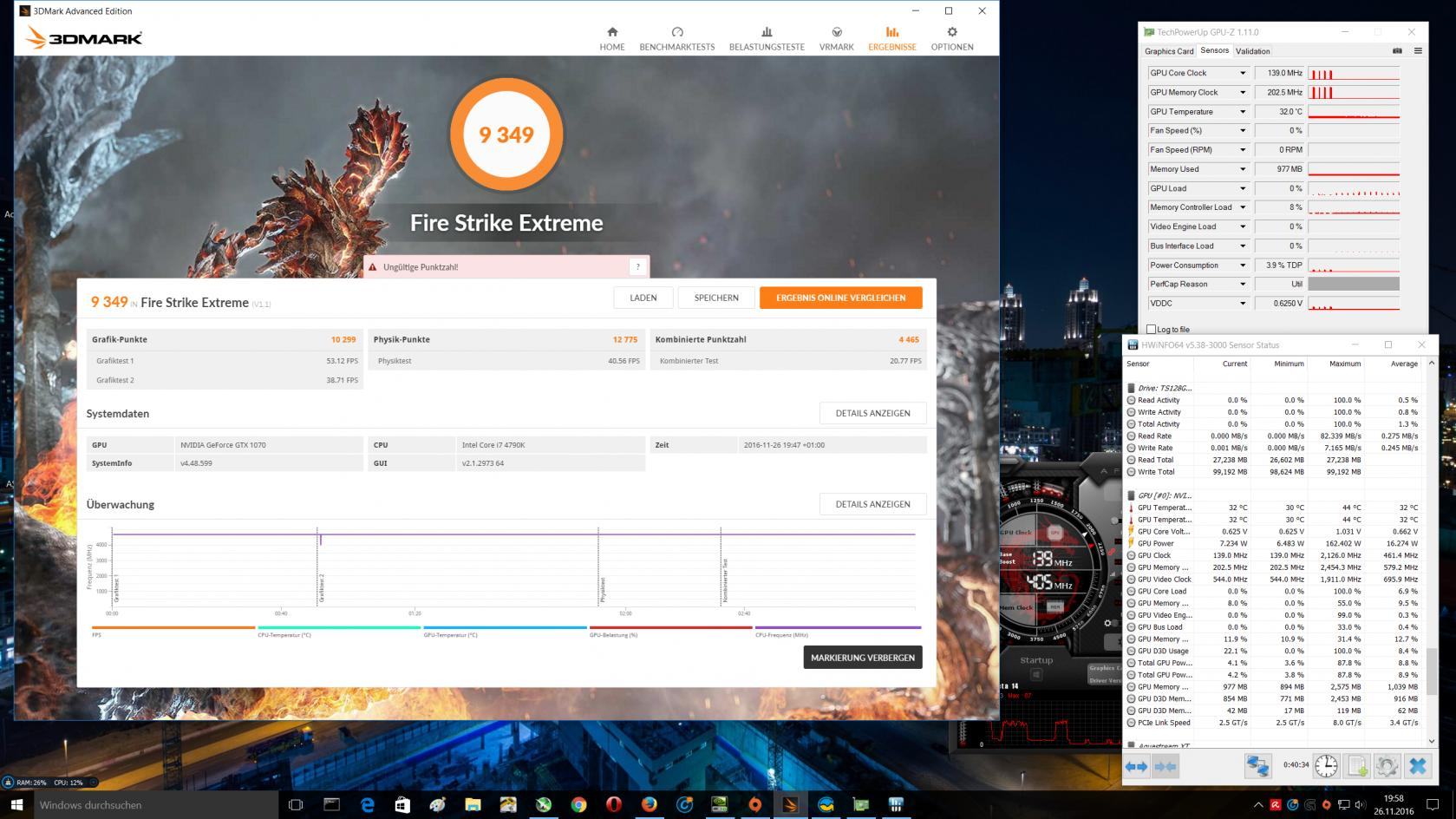The image size is (1456, 819).
Task: Open OPTIONEN settings tab in 3DMark
Action: [951, 39]
